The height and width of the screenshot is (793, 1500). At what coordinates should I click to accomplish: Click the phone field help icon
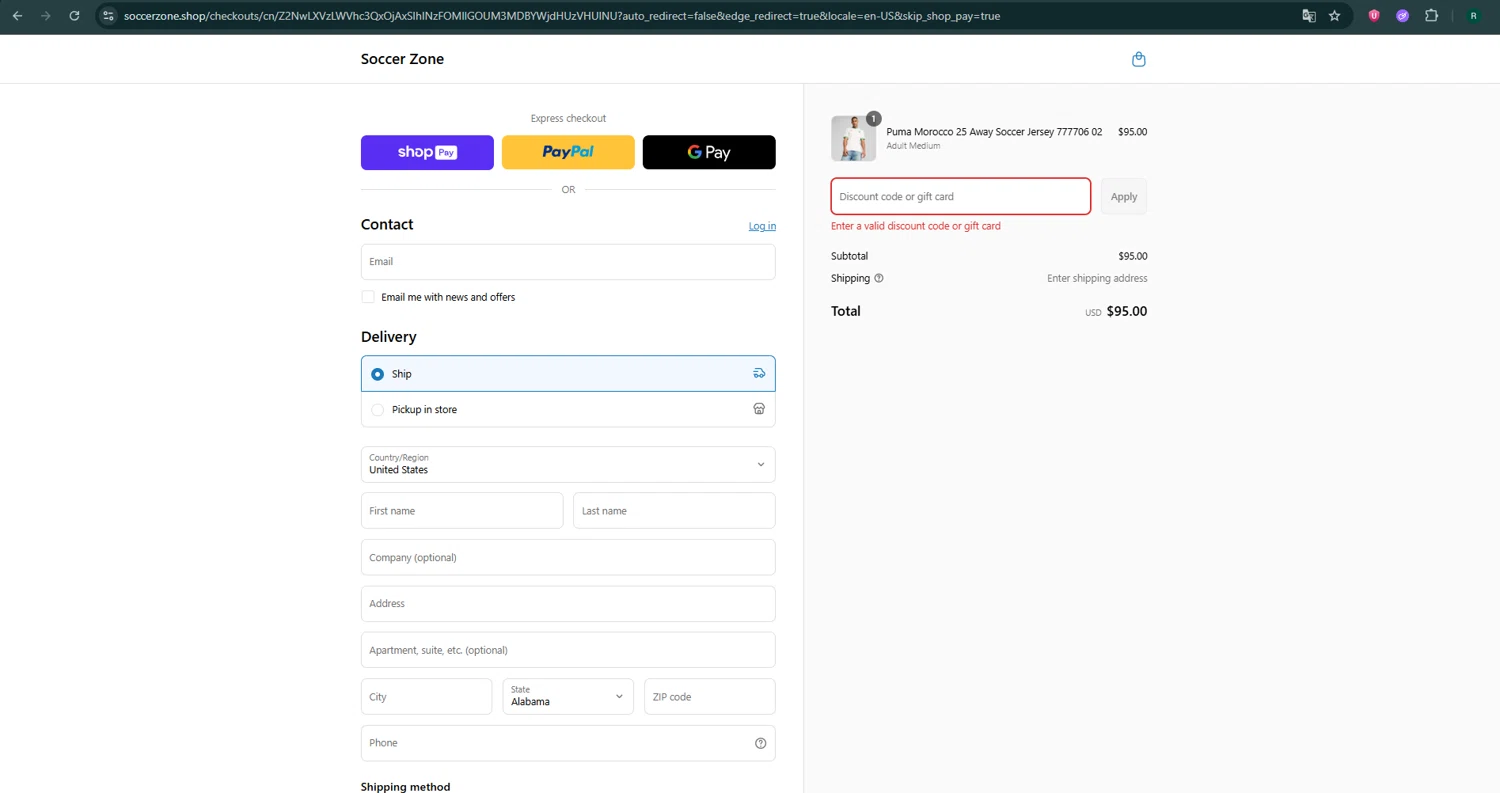pos(760,743)
